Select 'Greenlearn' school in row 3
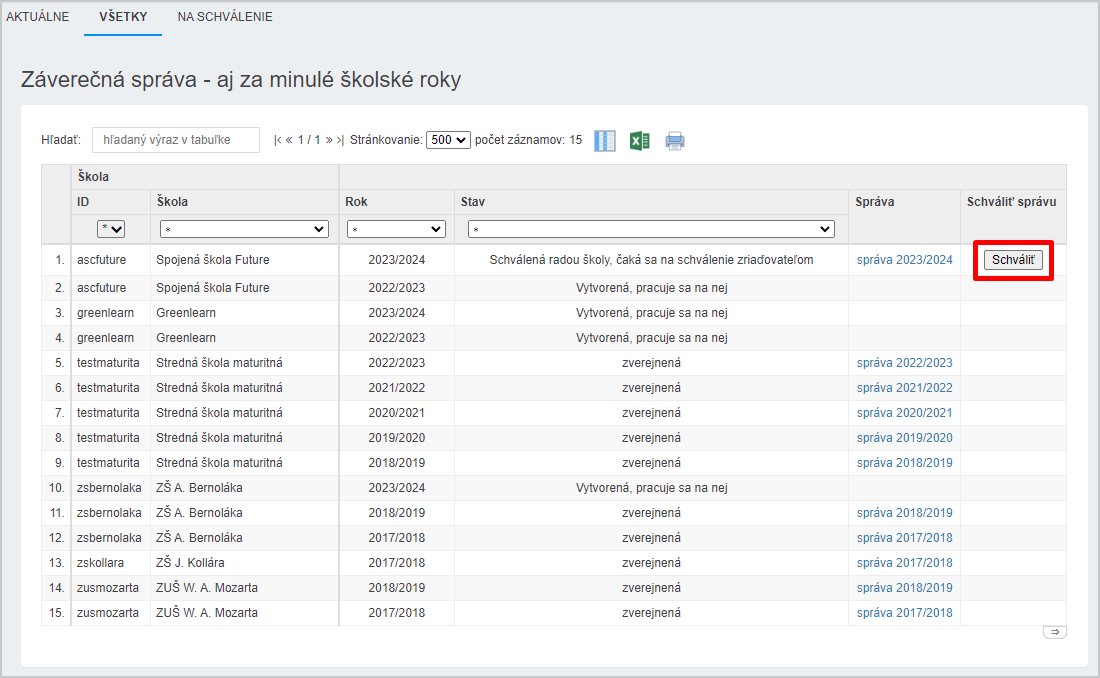This screenshot has width=1100, height=678. click(x=186, y=313)
